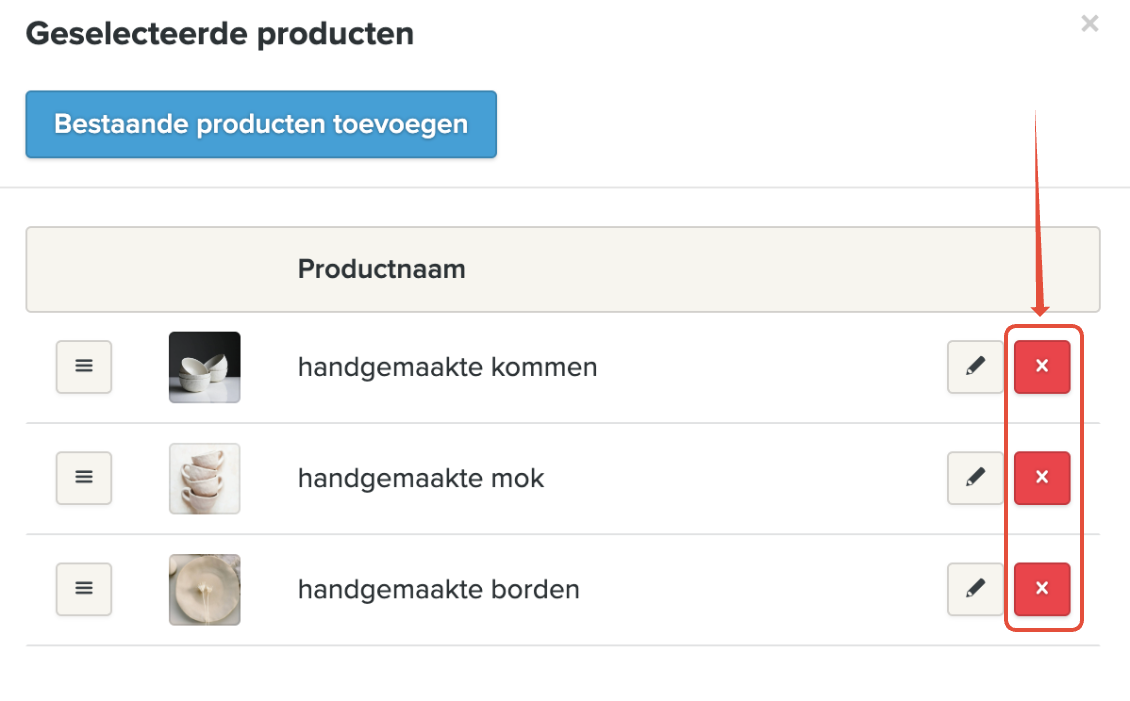Edit handgemaakte borden with pencil icon
The image size is (1130, 701).
(x=975, y=589)
